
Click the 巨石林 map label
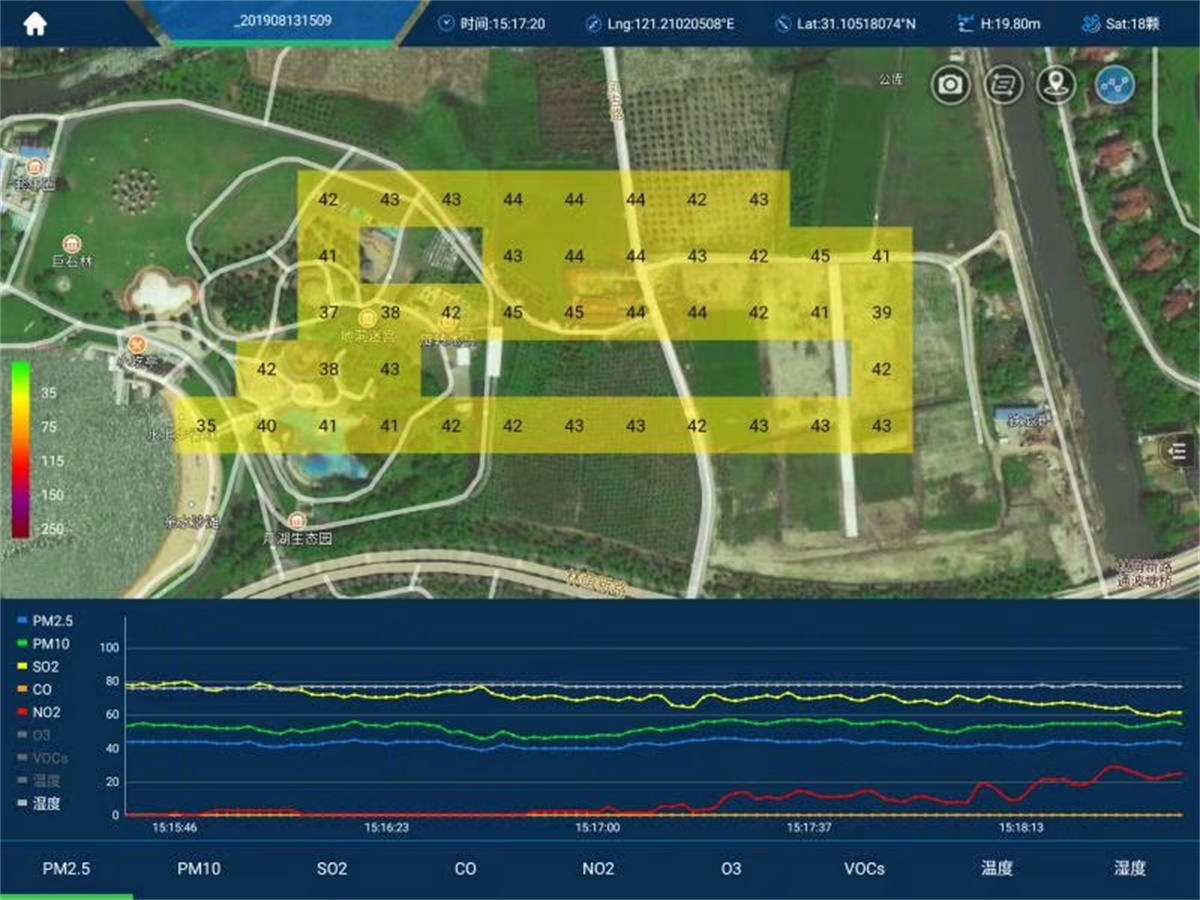[x=71, y=263]
